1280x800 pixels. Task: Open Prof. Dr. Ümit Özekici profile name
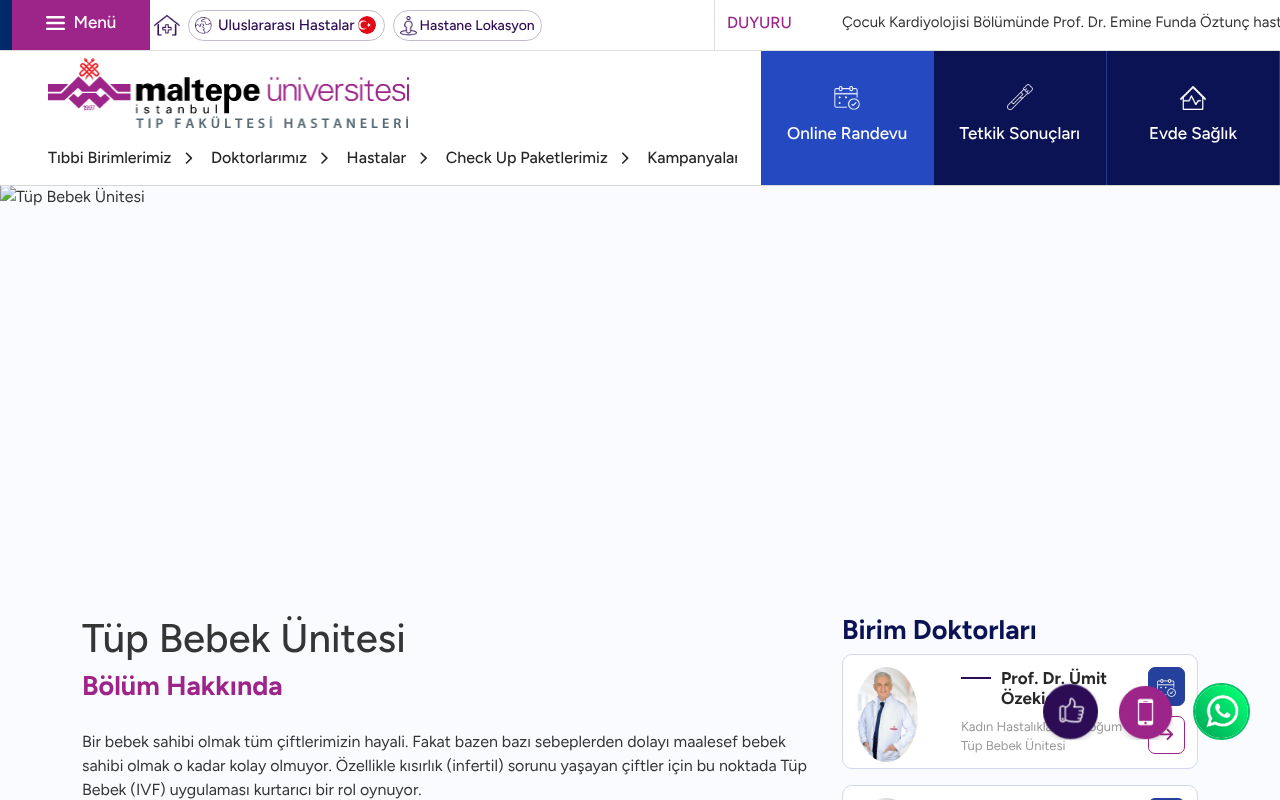pyautogui.click(x=1054, y=688)
